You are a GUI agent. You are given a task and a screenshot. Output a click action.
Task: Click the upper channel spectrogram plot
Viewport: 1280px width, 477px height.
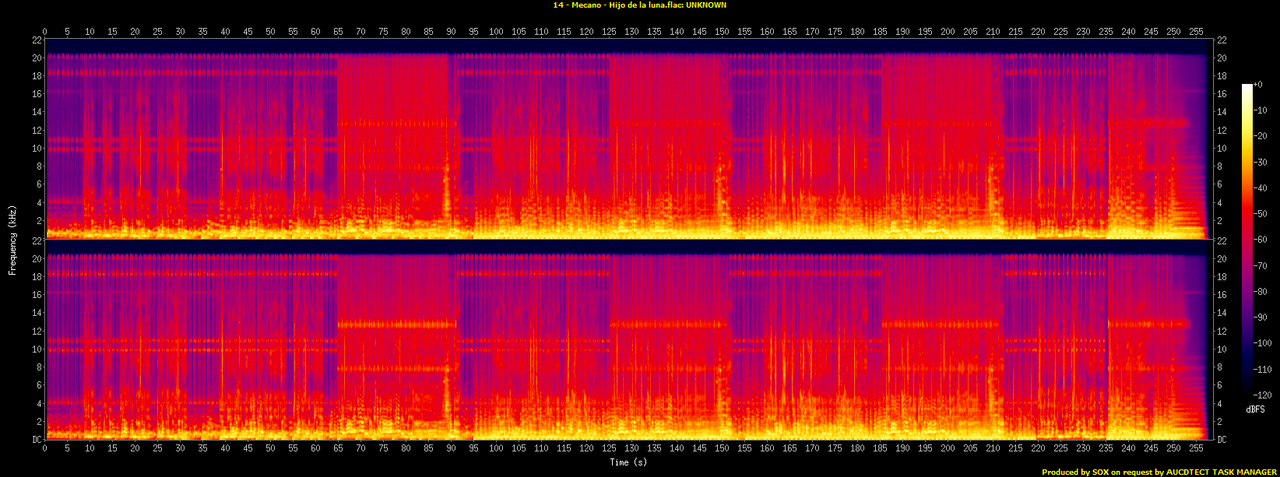pos(628,137)
